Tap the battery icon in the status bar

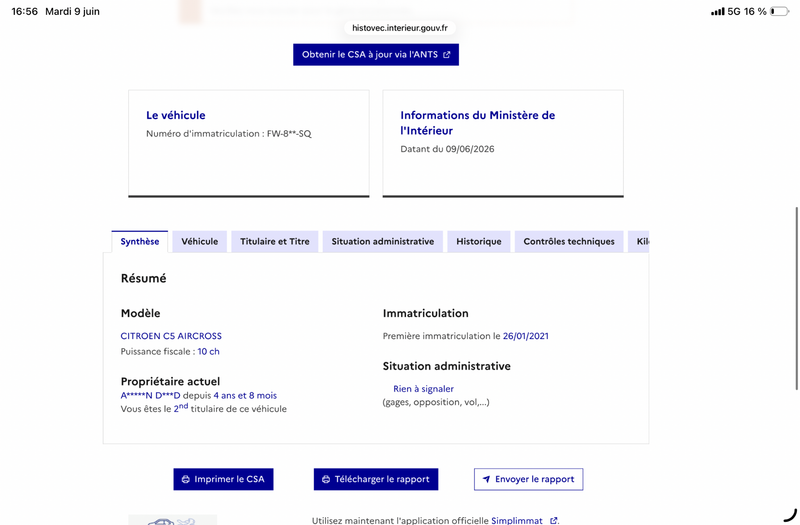click(x=780, y=11)
